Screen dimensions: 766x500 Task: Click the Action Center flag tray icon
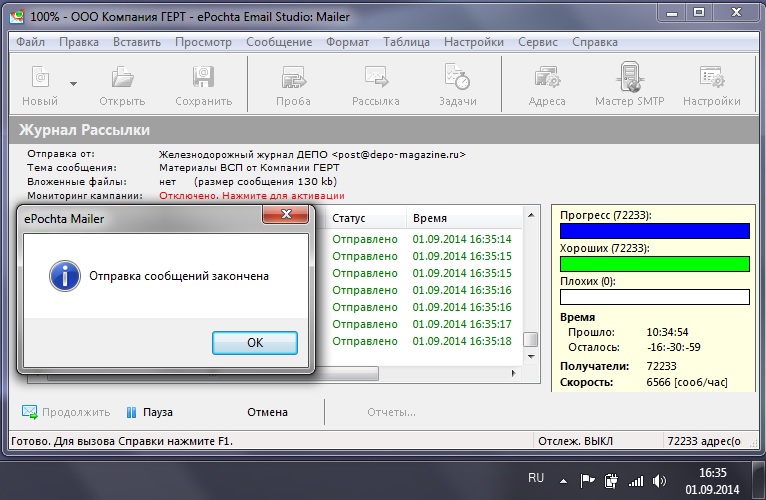(587, 480)
